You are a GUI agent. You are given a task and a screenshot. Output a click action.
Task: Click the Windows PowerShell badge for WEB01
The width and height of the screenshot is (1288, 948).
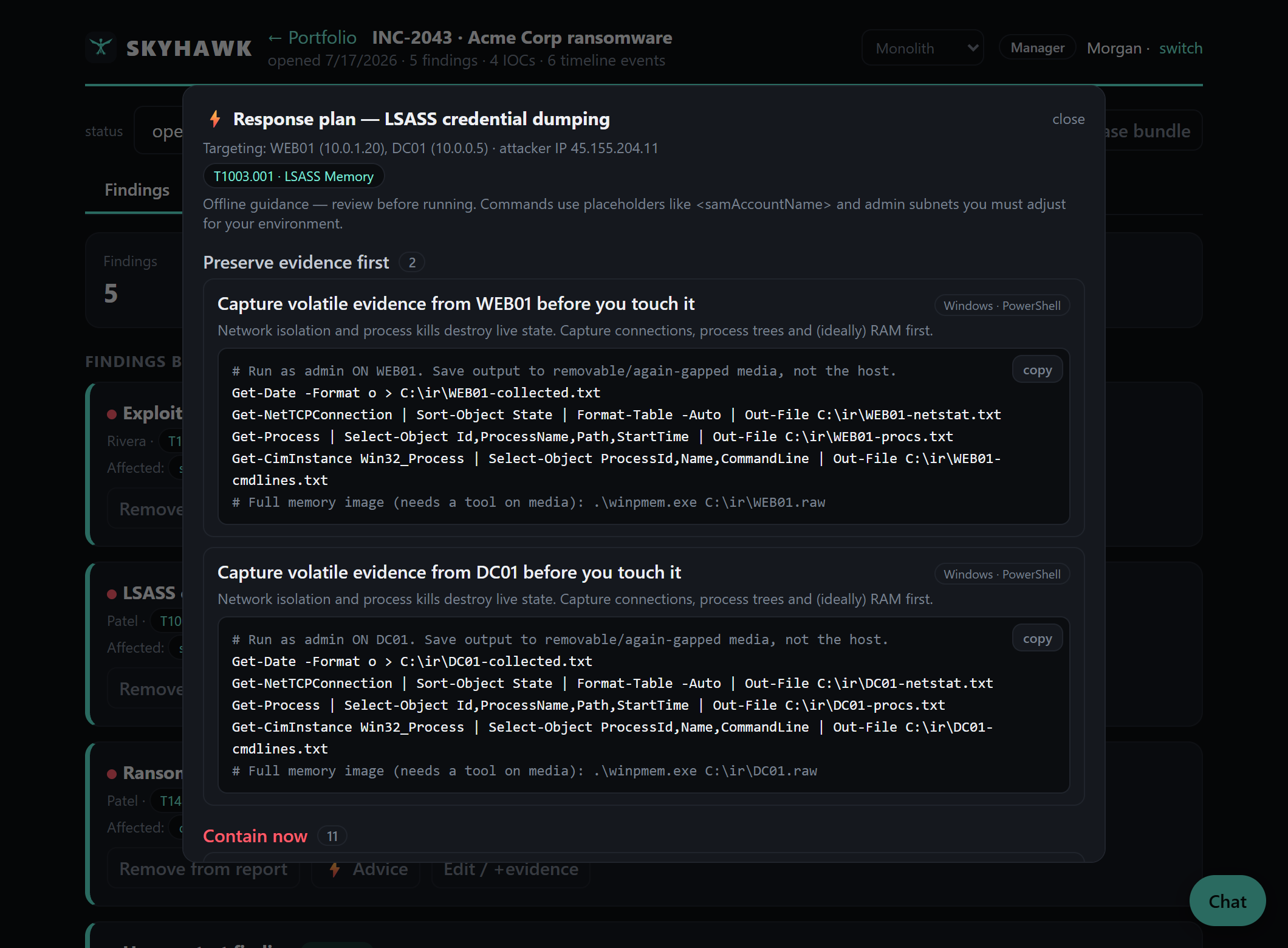coord(1002,306)
